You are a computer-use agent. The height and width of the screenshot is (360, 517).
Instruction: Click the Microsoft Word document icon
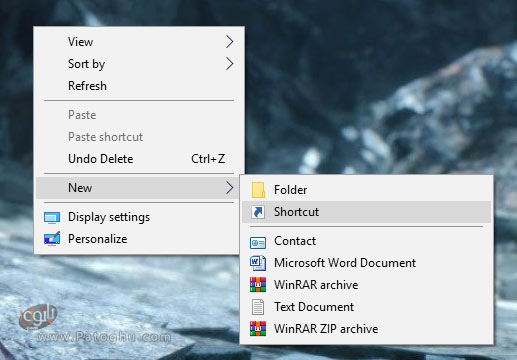258,263
